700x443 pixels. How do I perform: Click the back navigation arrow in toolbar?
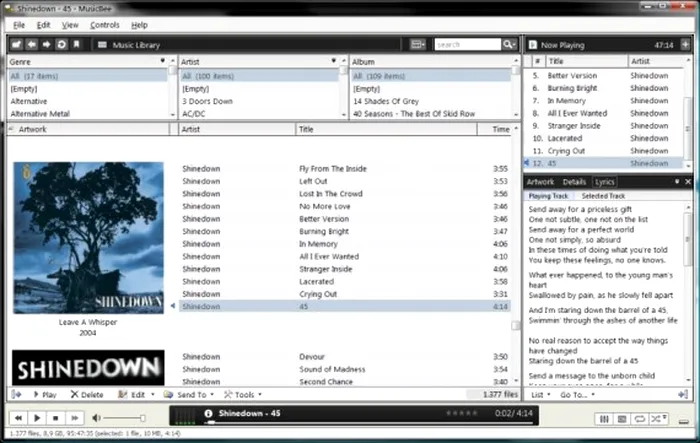tap(32, 45)
